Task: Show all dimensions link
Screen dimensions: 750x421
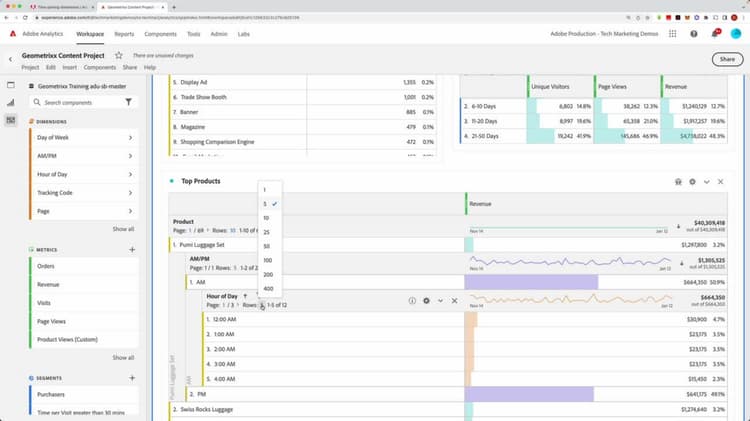Action: coord(123,229)
